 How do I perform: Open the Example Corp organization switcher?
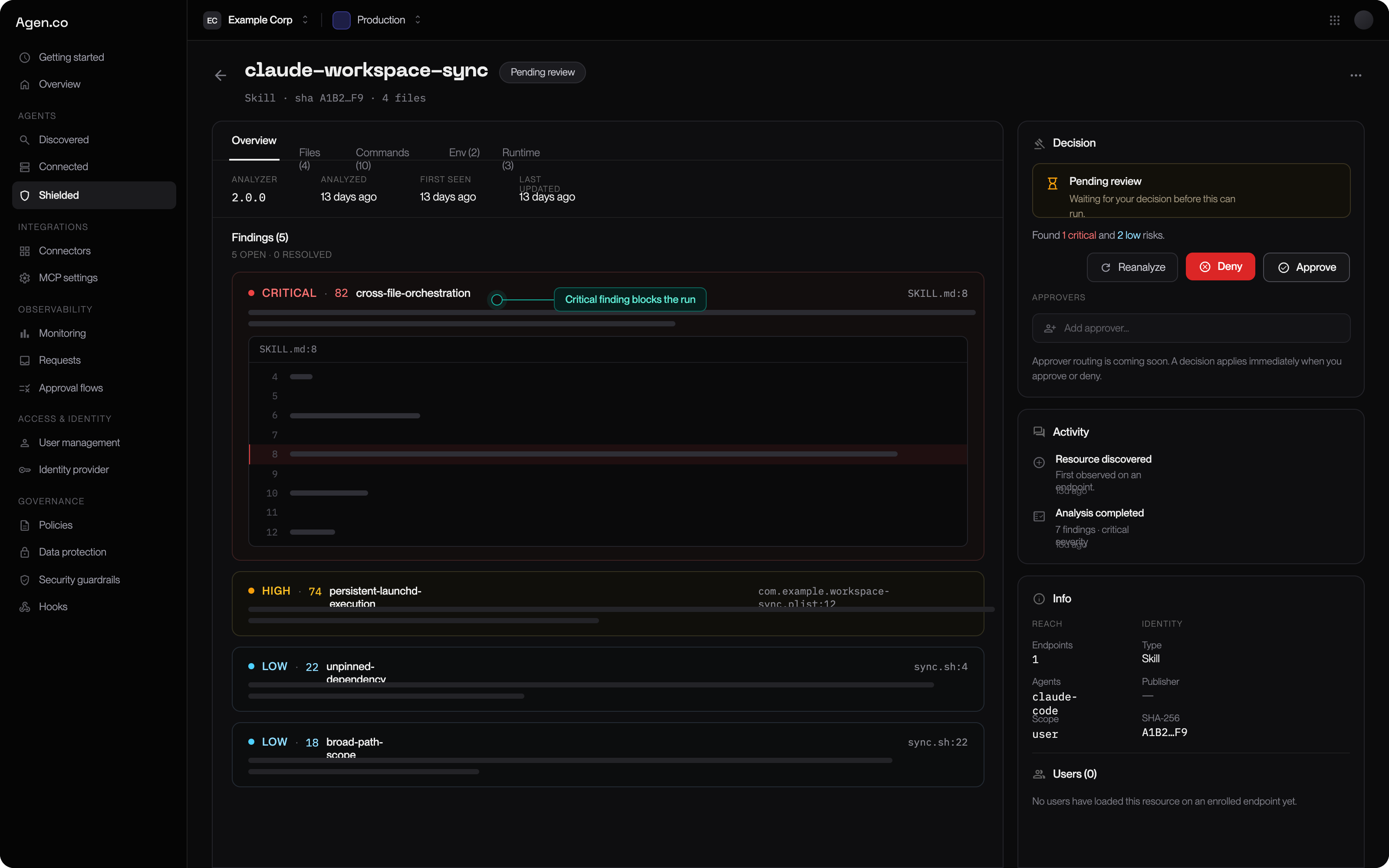click(x=256, y=20)
